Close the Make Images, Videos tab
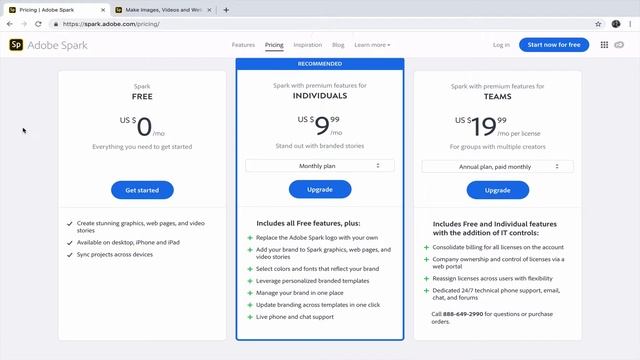 pyautogui.click(x=209, y=10)
